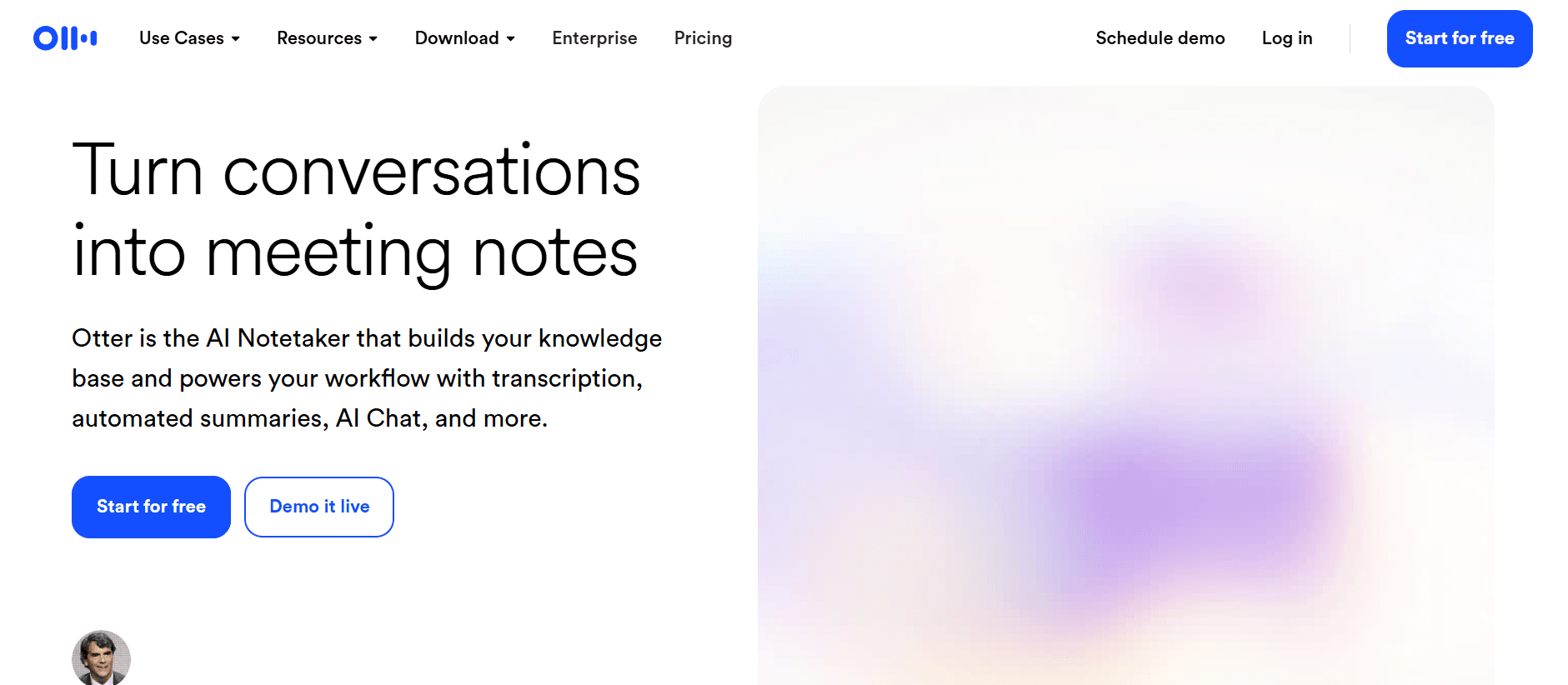Click the testimonial profile photo
Image resolution: width=1568 pixels, height=685 pixels.
coord(101,658)
